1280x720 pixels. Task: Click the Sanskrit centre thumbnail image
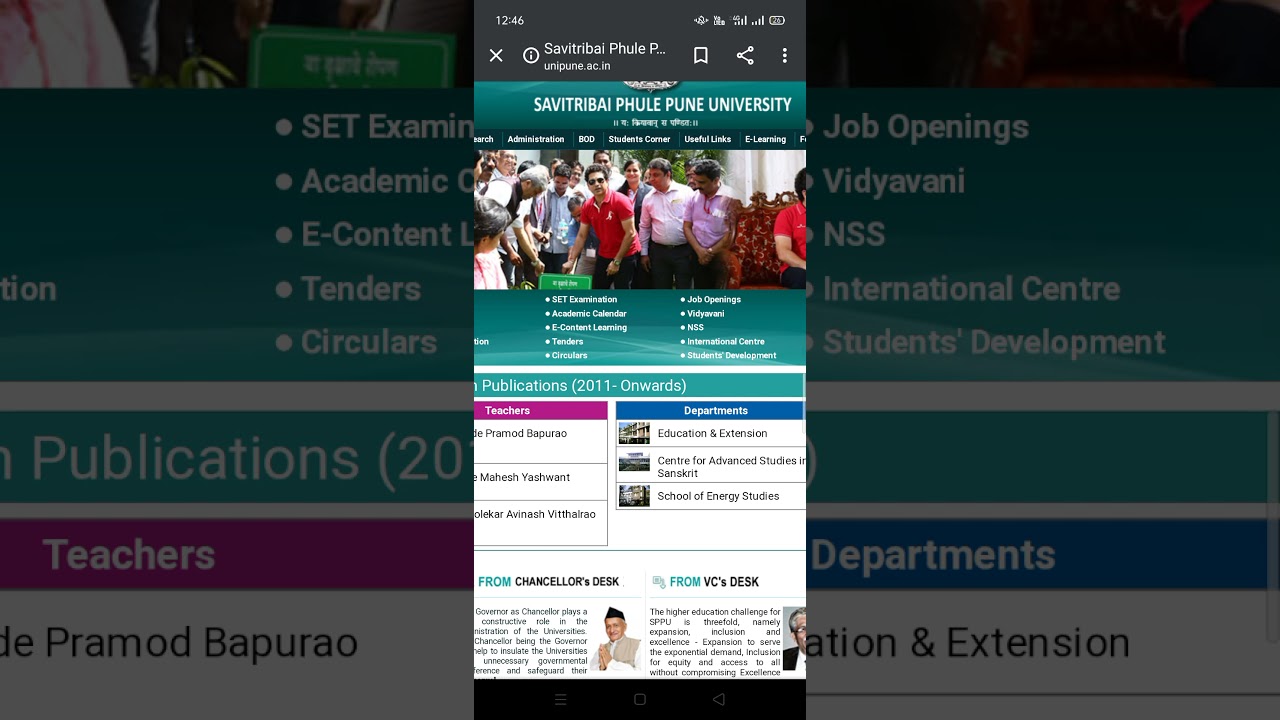[x=634, y=462]
